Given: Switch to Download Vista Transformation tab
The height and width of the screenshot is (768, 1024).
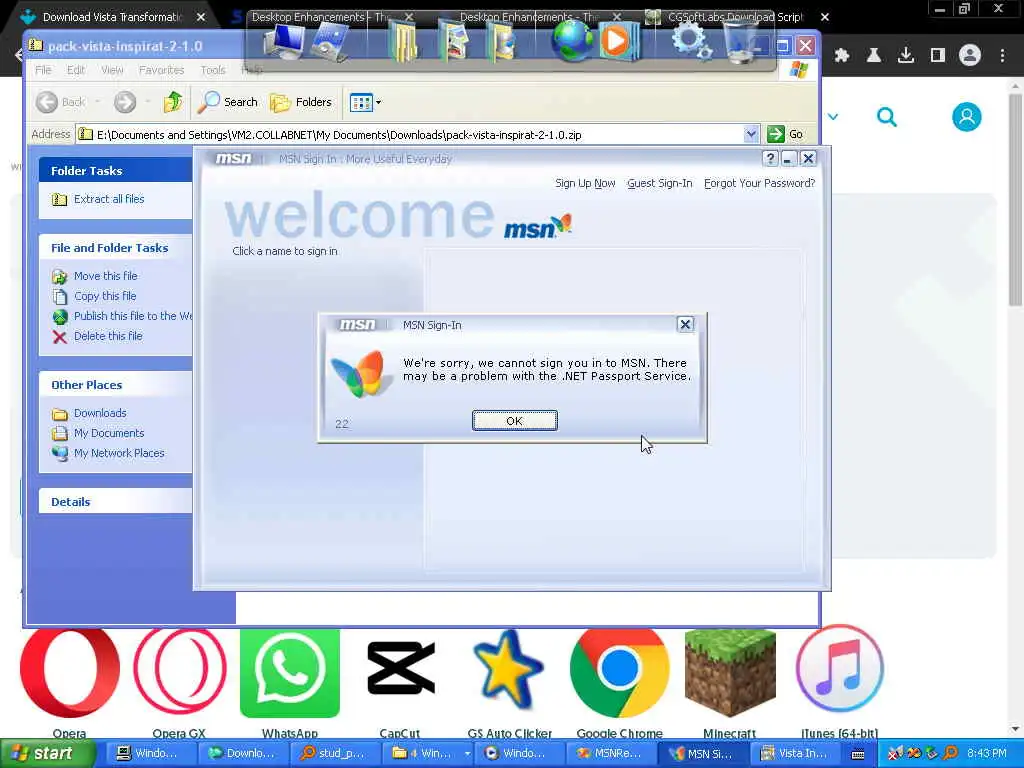Looking at the screenshot, I should pyautogui.click(x=111, y=17).
